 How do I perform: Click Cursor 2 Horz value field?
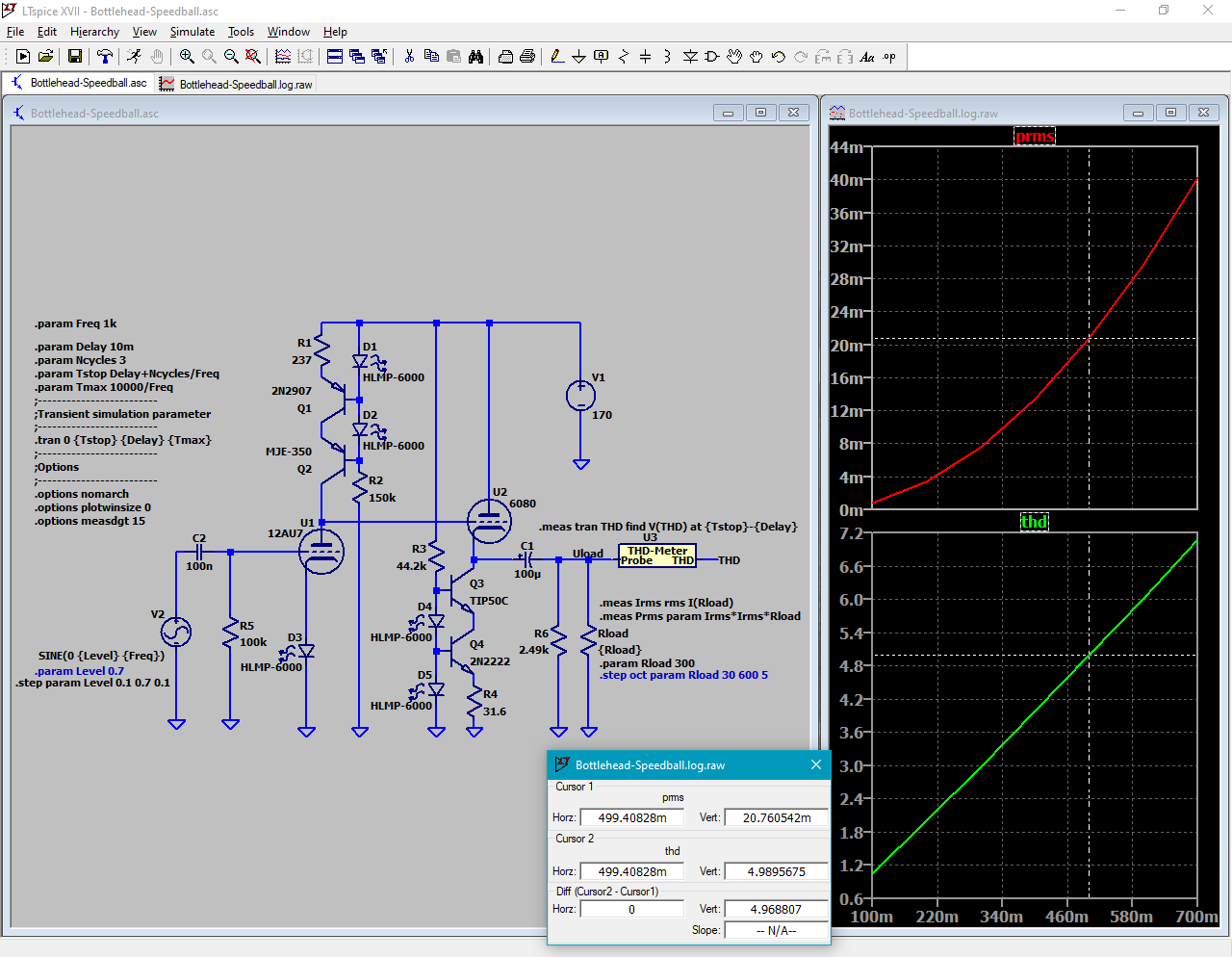point(631,871)
